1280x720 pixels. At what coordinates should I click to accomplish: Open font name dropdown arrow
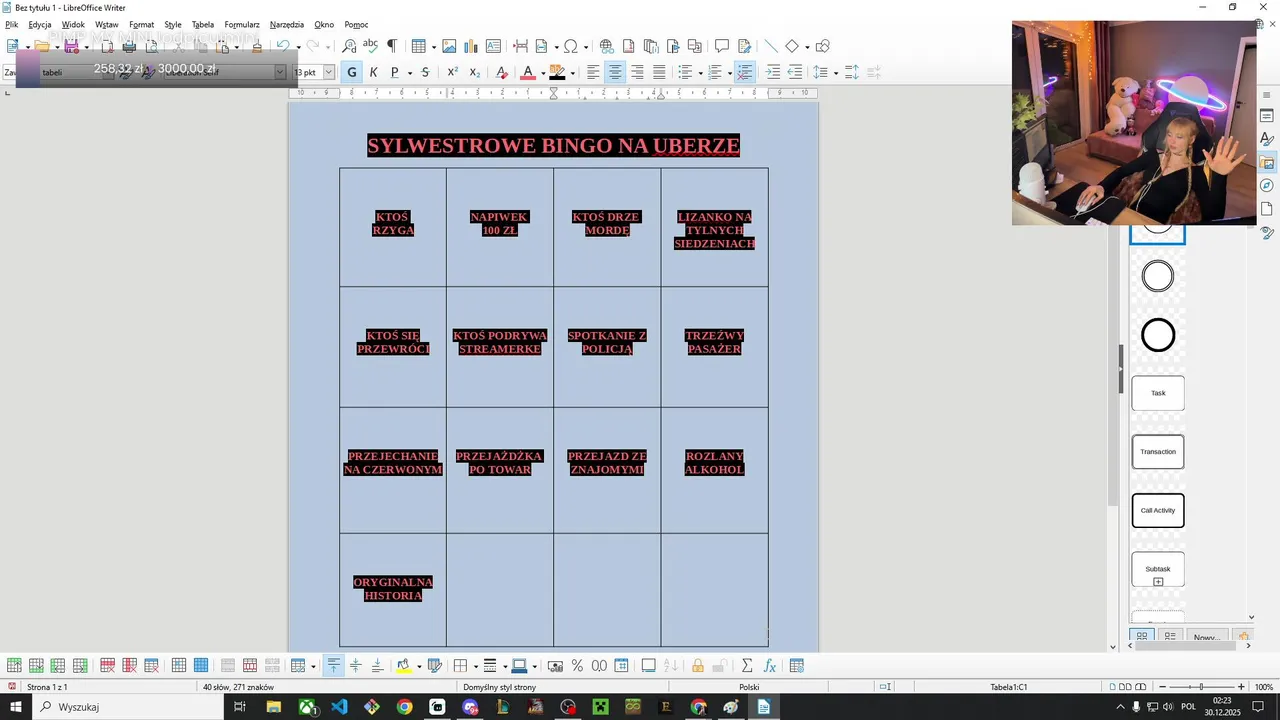tap(280, 72)
